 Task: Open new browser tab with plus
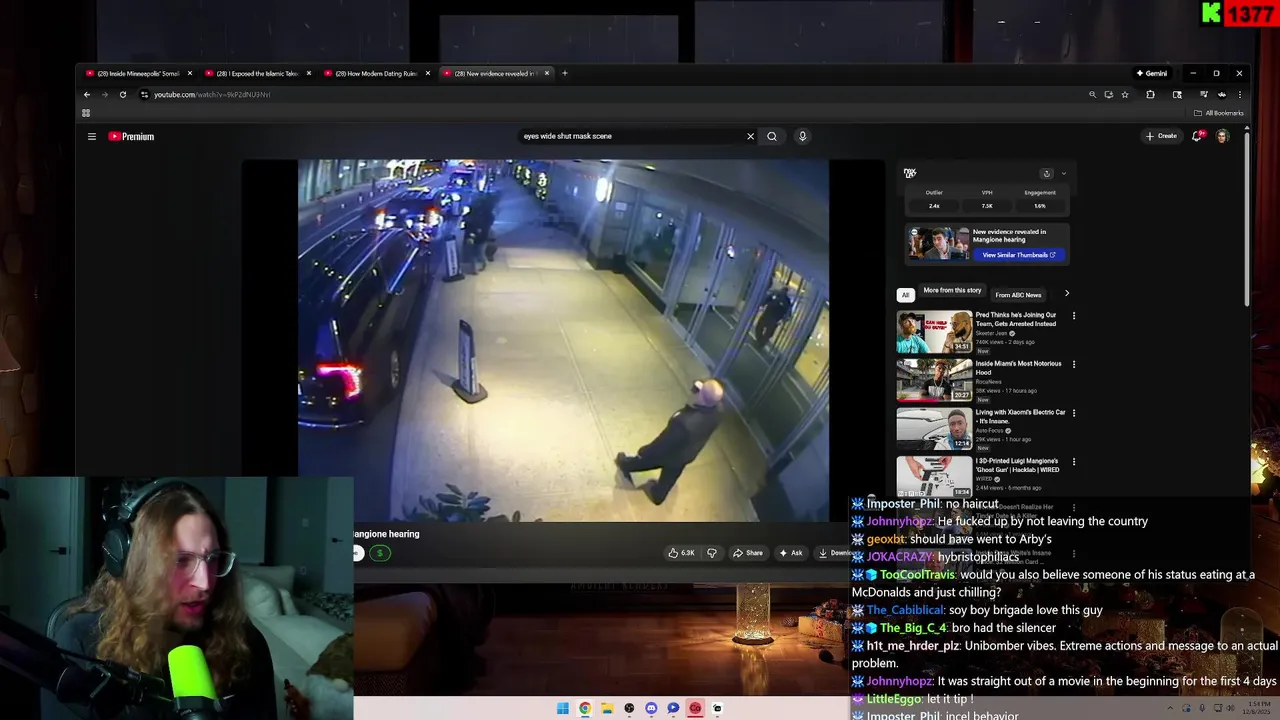(x=564, y=73)
